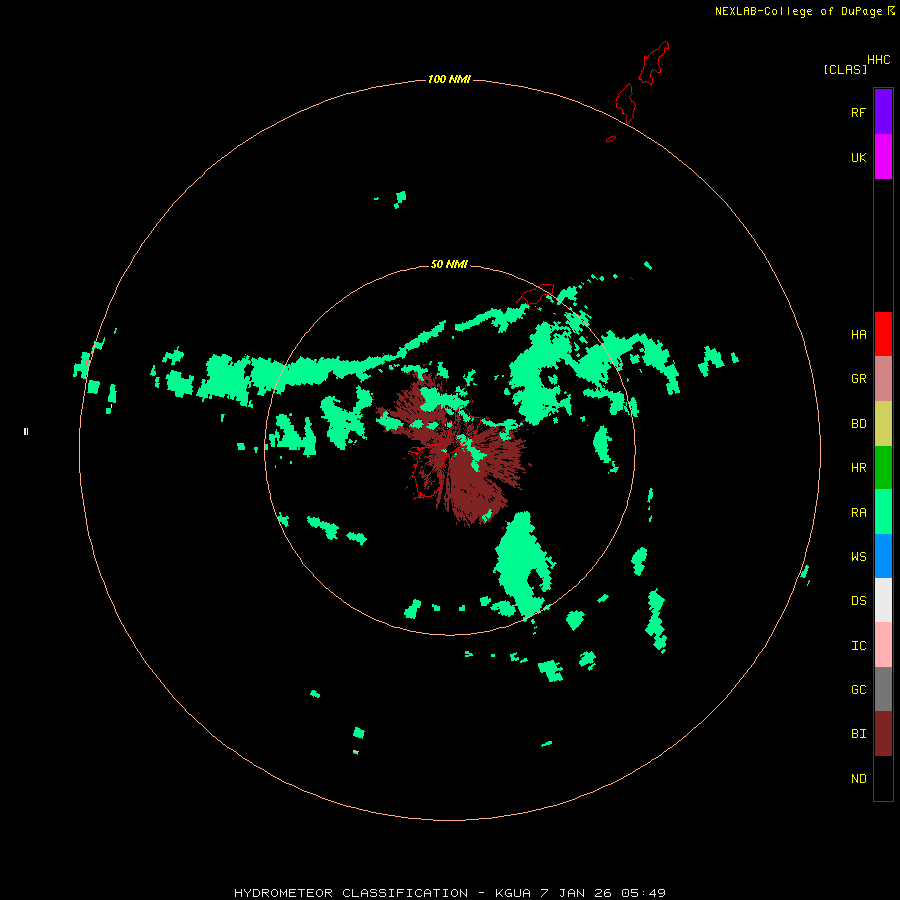Click the HA red legend swatch
Screen dimensions: 900x900
883,334
